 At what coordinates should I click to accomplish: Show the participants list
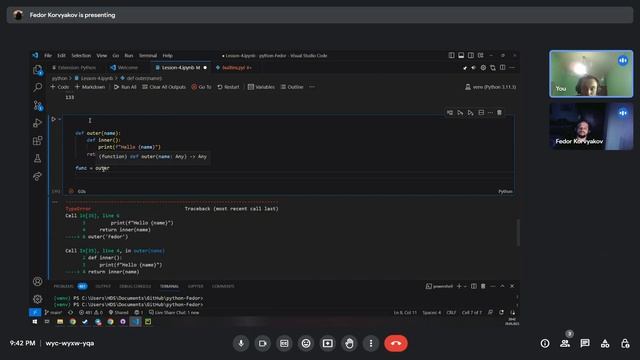point(565,343)
